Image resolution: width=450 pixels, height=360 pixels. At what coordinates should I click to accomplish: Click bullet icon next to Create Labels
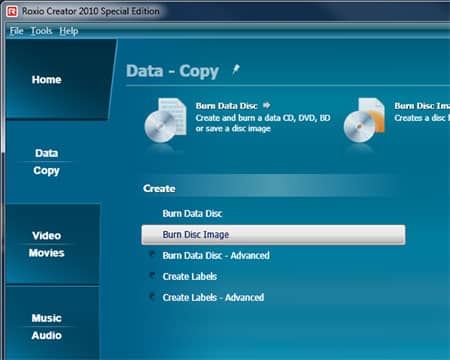coord(152,275)
